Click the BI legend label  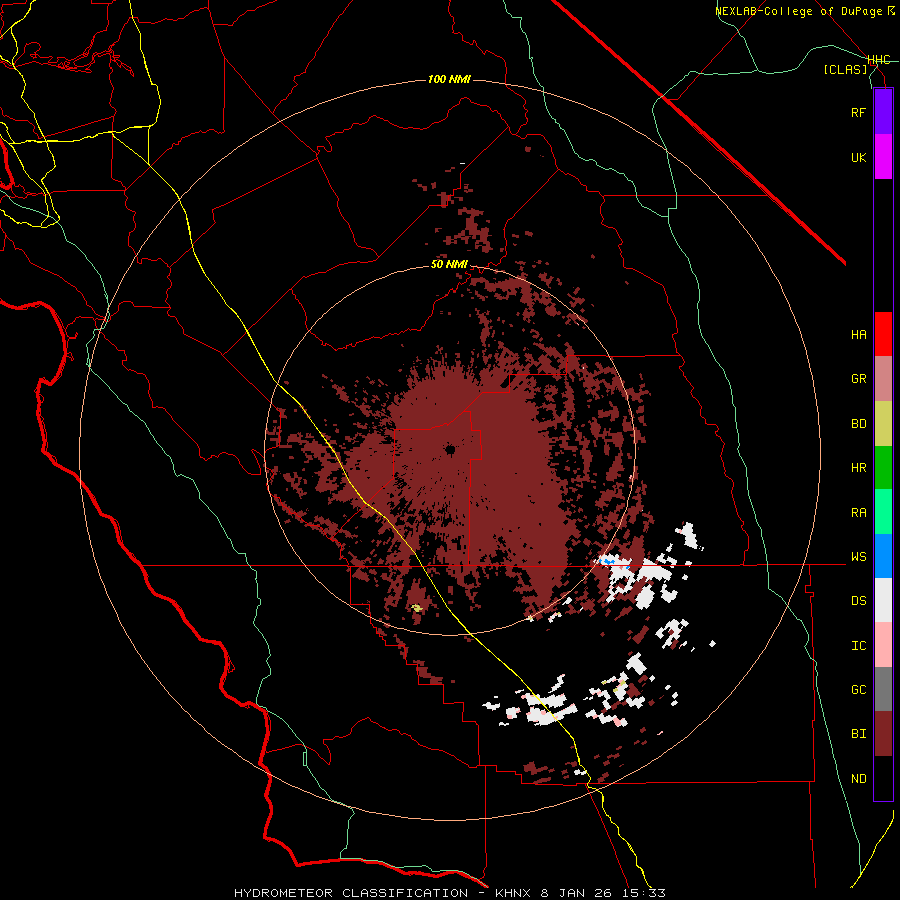tap(858, 734)
